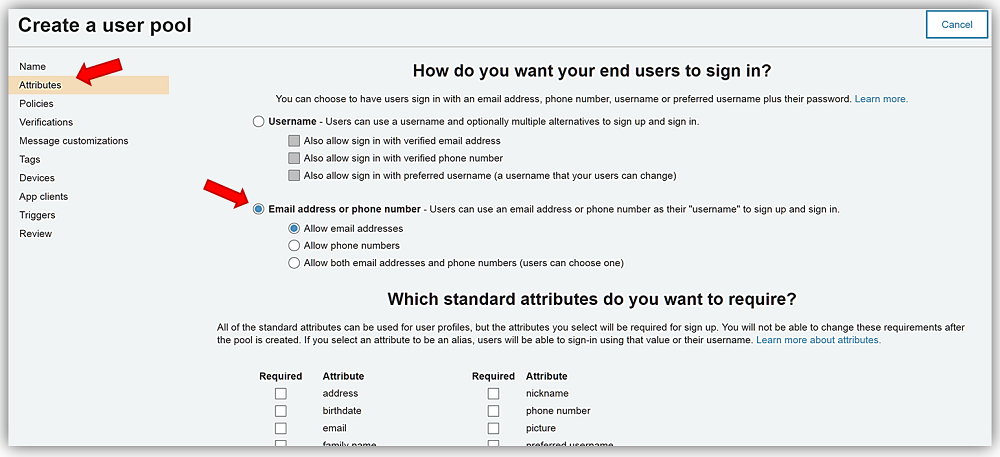Choose Allow phone numbers radio option
Viewport: 1000px width, 457px height.
(x=294, y=245)
